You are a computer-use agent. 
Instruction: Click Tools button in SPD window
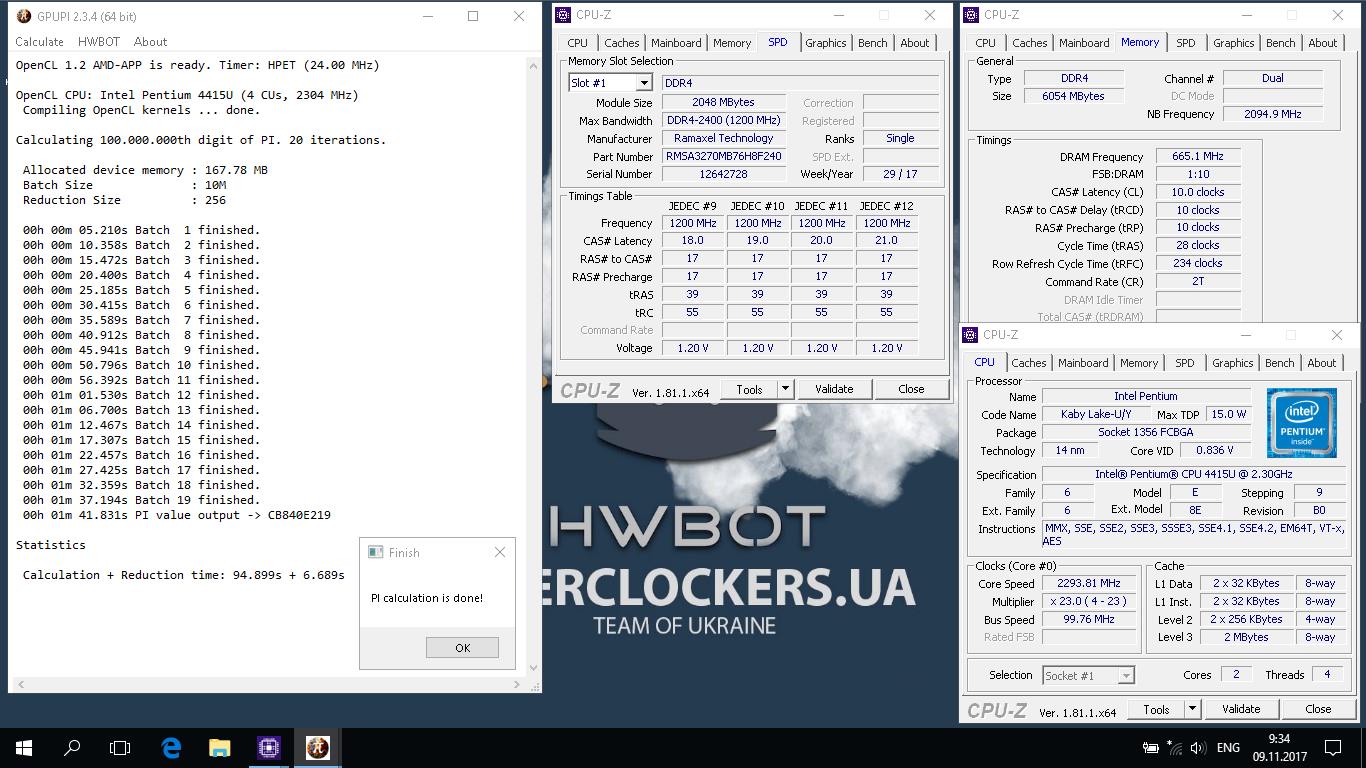click(x=749, y=389)
